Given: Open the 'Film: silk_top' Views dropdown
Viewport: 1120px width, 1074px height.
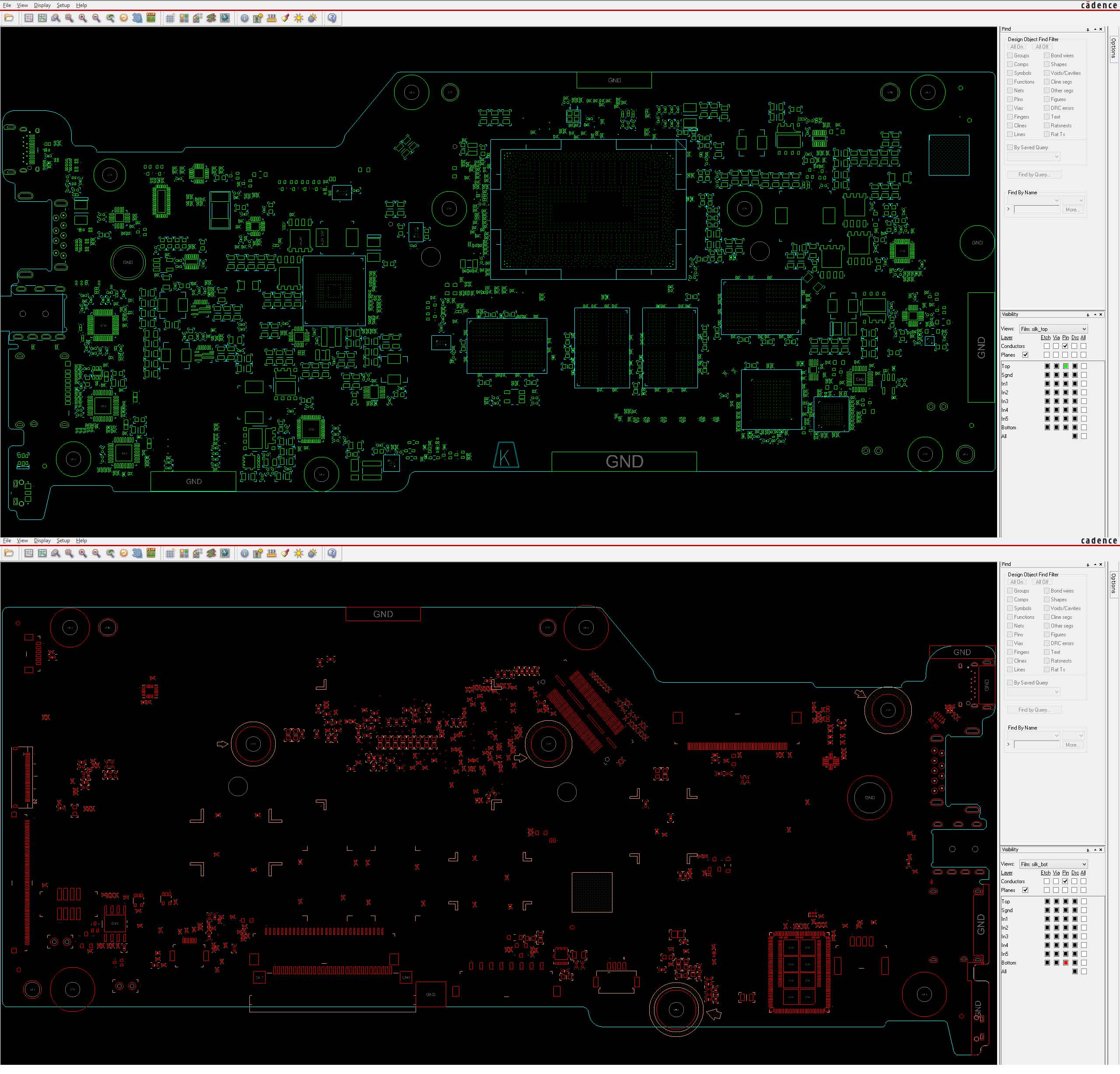Looking at the screenshot, I should [1053, 329].
